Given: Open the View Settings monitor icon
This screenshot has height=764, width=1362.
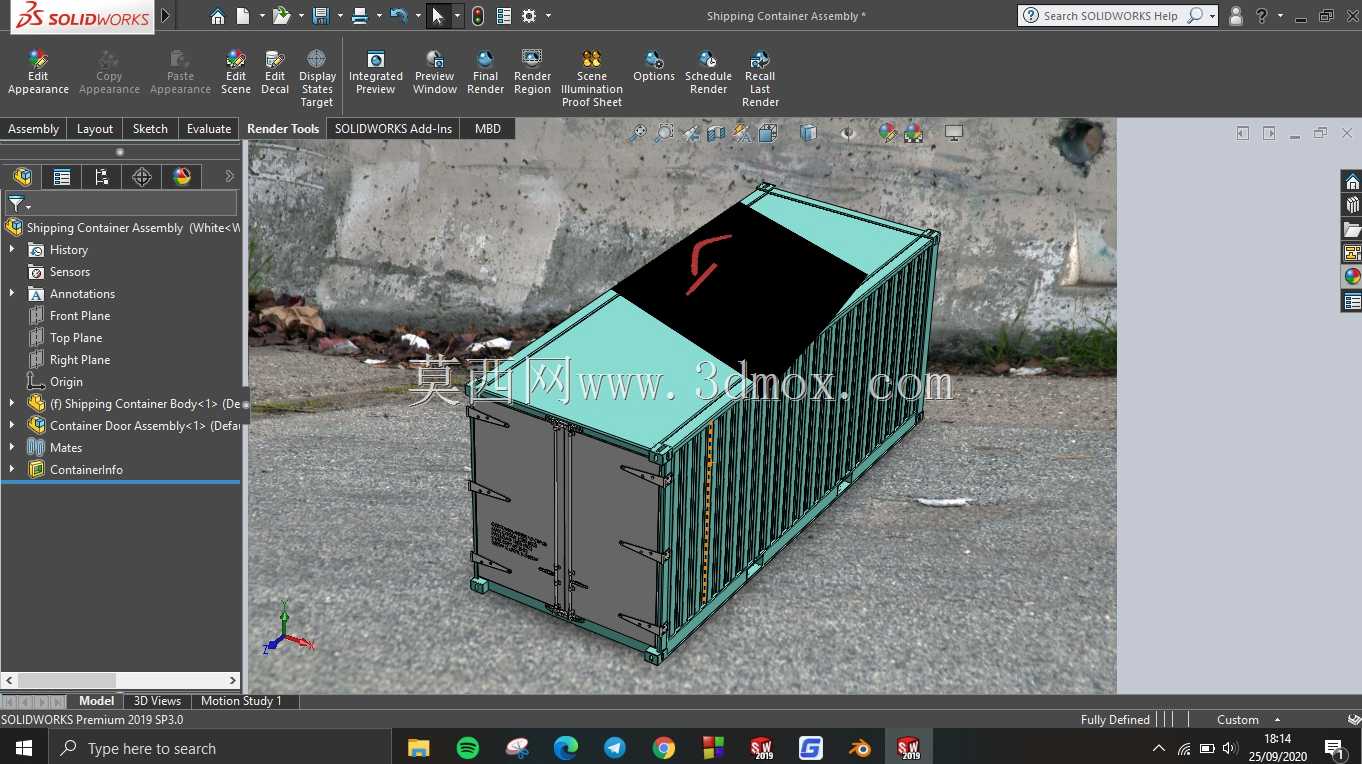Looking at the screenshot, I should tap(954, 133).
